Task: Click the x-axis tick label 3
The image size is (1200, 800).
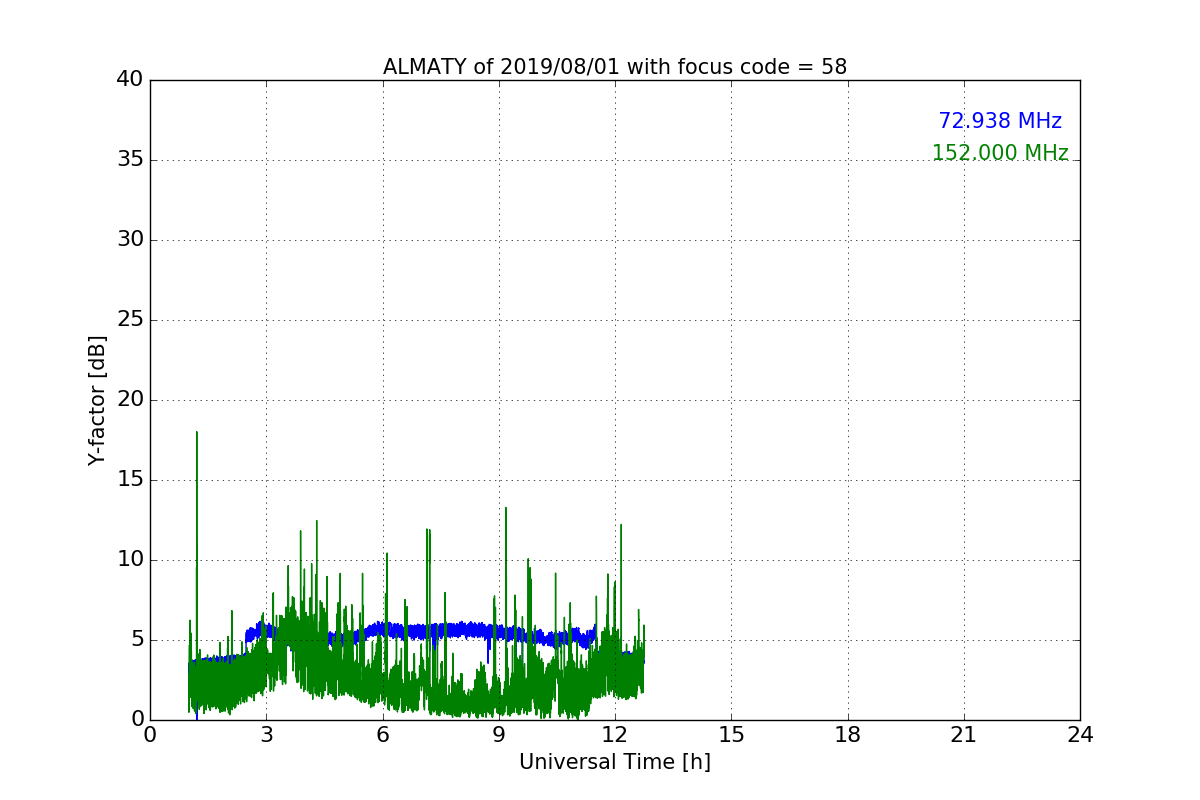Action: (266, 735)
